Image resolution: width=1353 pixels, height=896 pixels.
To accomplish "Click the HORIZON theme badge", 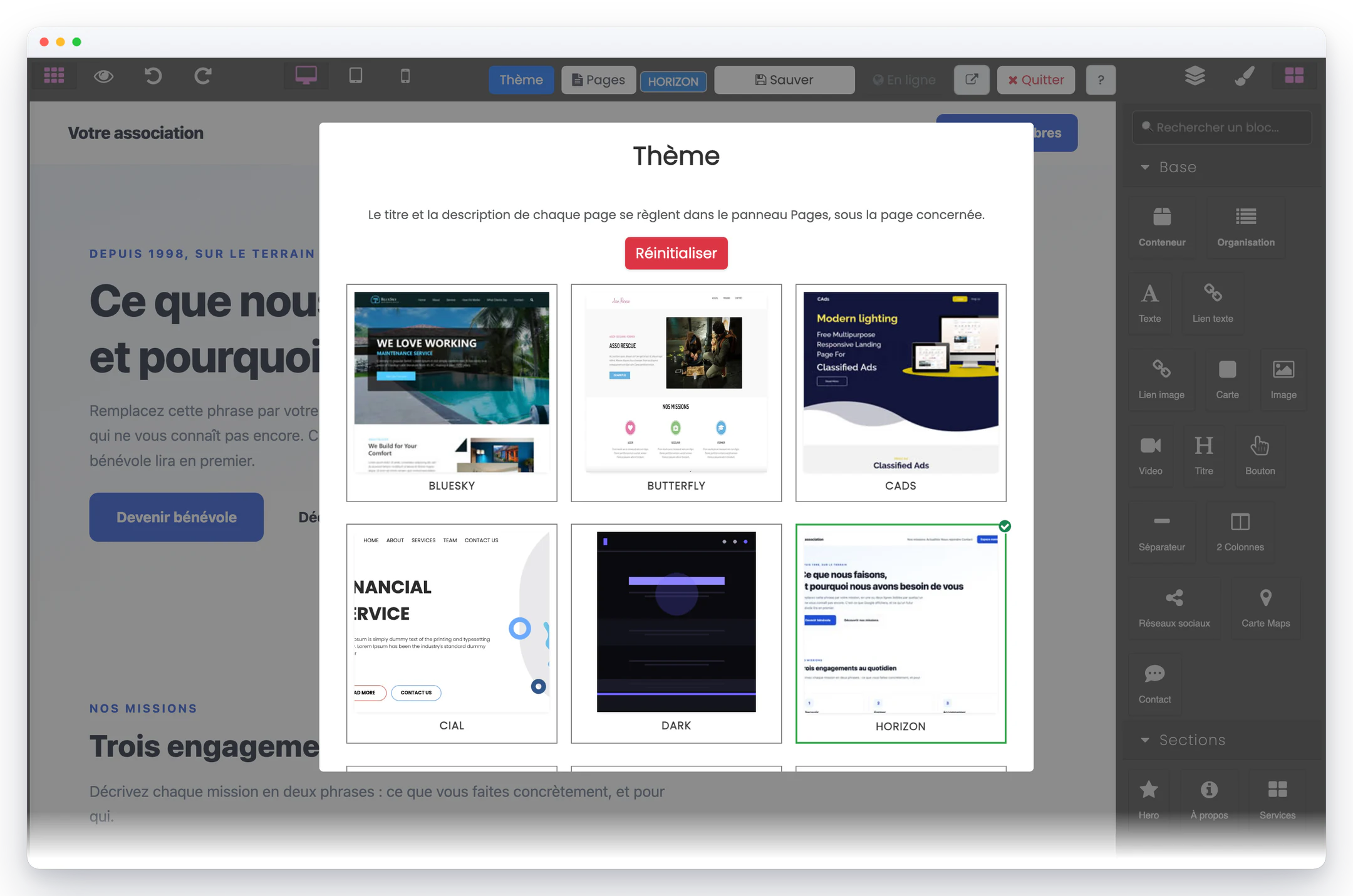I will pos(673,81).
